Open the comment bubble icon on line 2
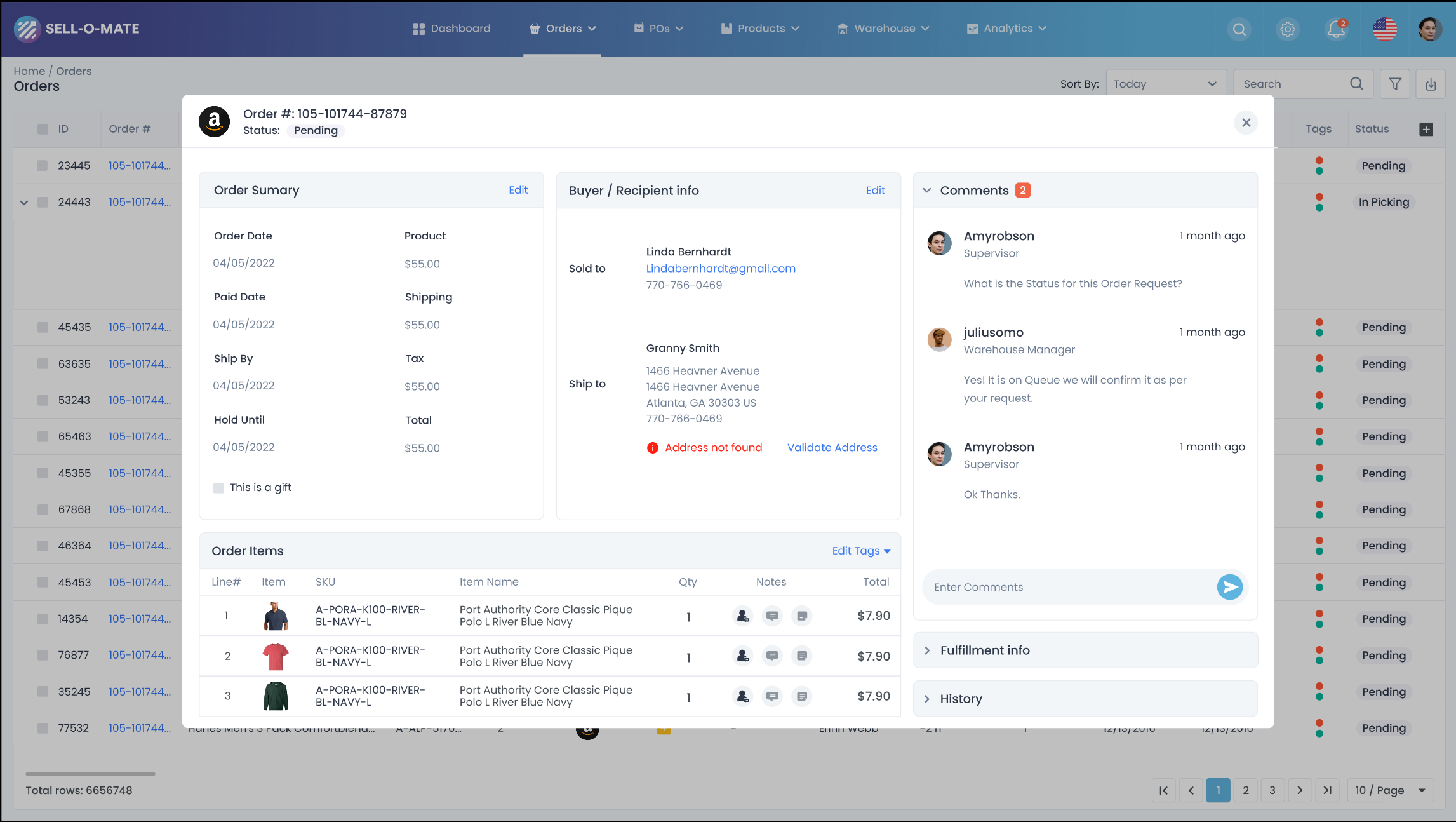Image resolution: width=1456 pixels, height=822 pixels. [772, 656]
